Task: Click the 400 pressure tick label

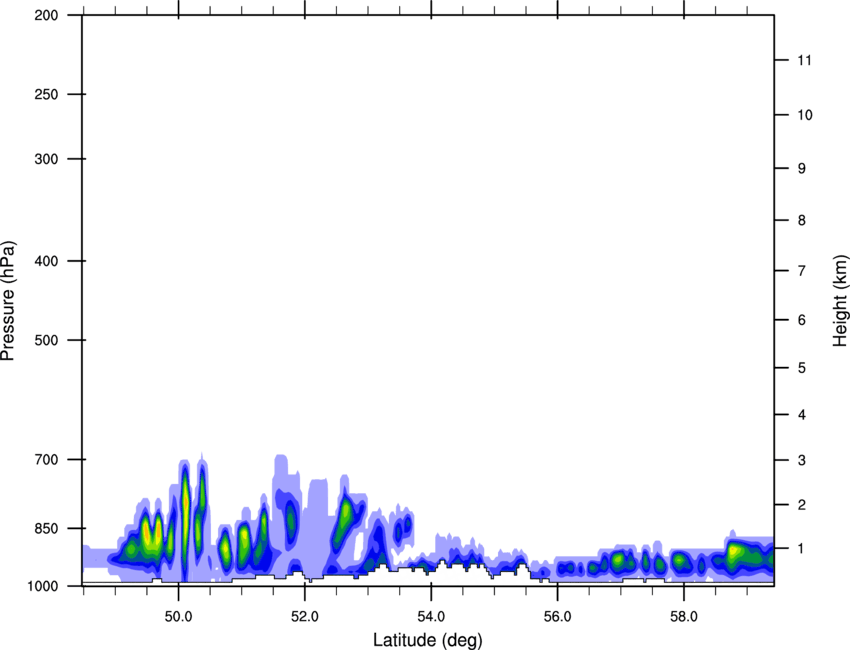Action: click(x=47, y=261)
